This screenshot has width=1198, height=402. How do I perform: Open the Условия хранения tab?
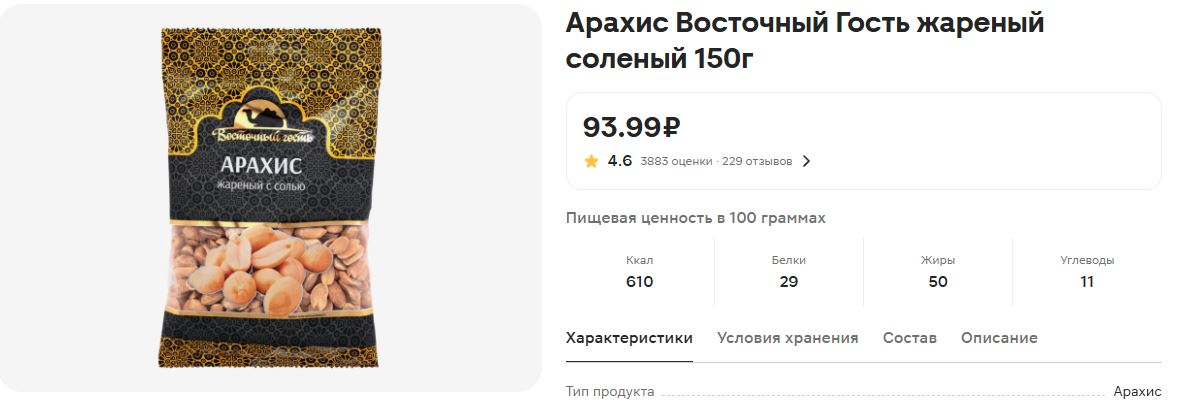[x=788, y=338]
